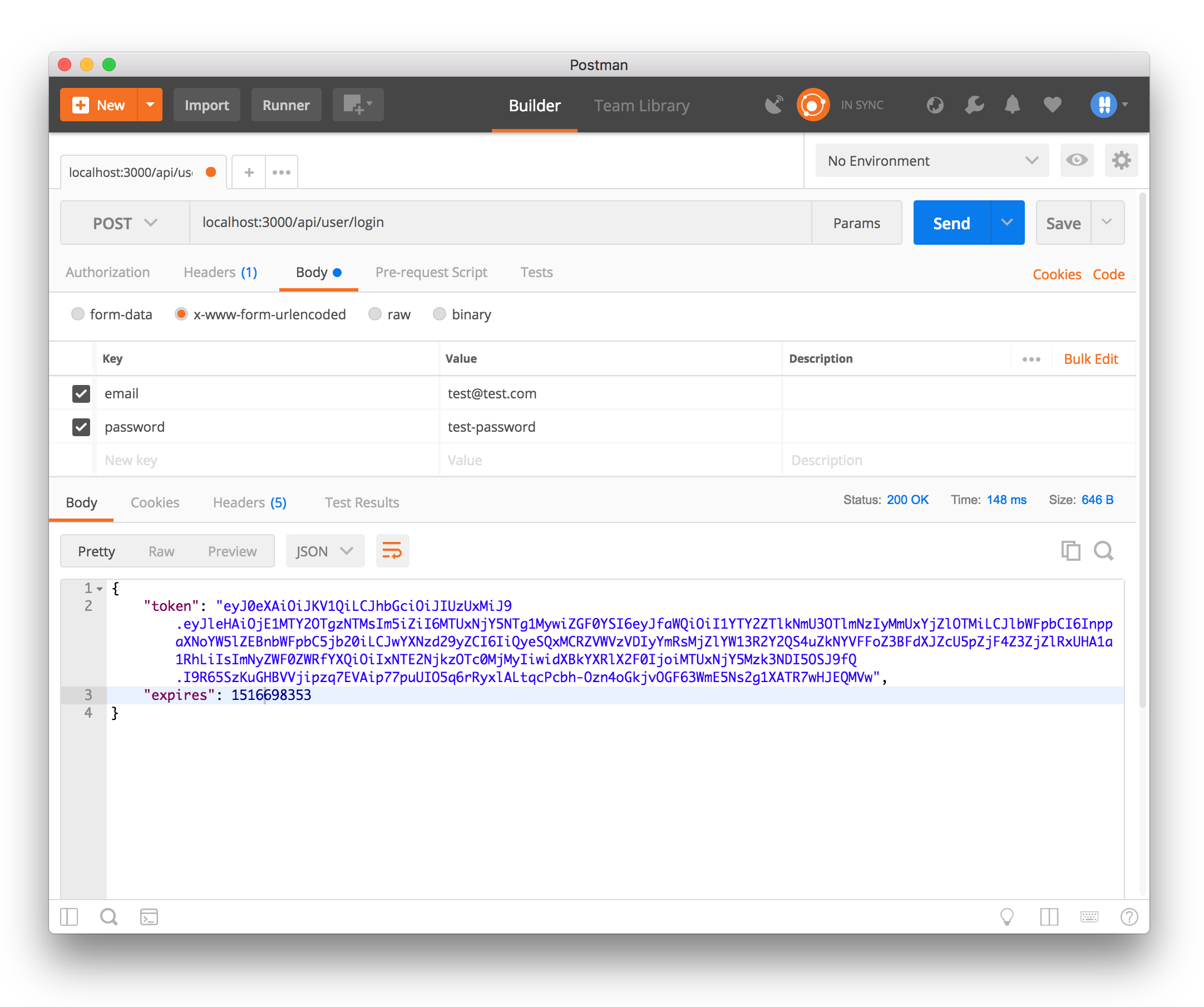Viewport: 1204px width, 1007px height.
Task: Uncheck the password parameter checkbox
Action: [x=81, y=427]
